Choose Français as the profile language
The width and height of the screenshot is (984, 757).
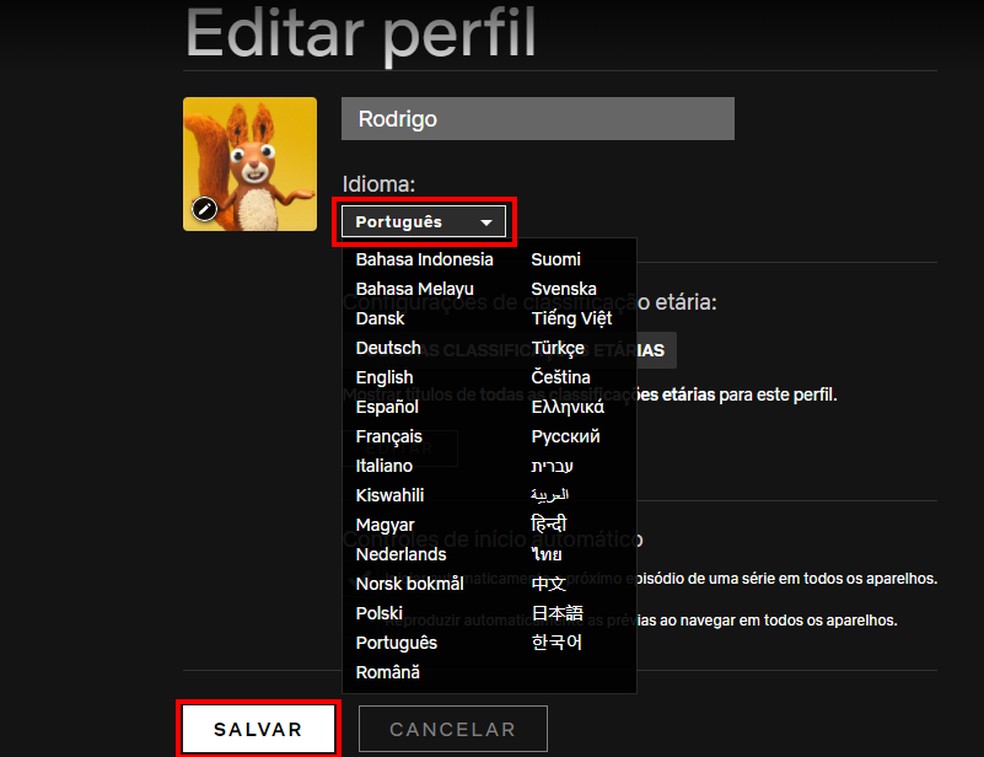pos(389,436)
